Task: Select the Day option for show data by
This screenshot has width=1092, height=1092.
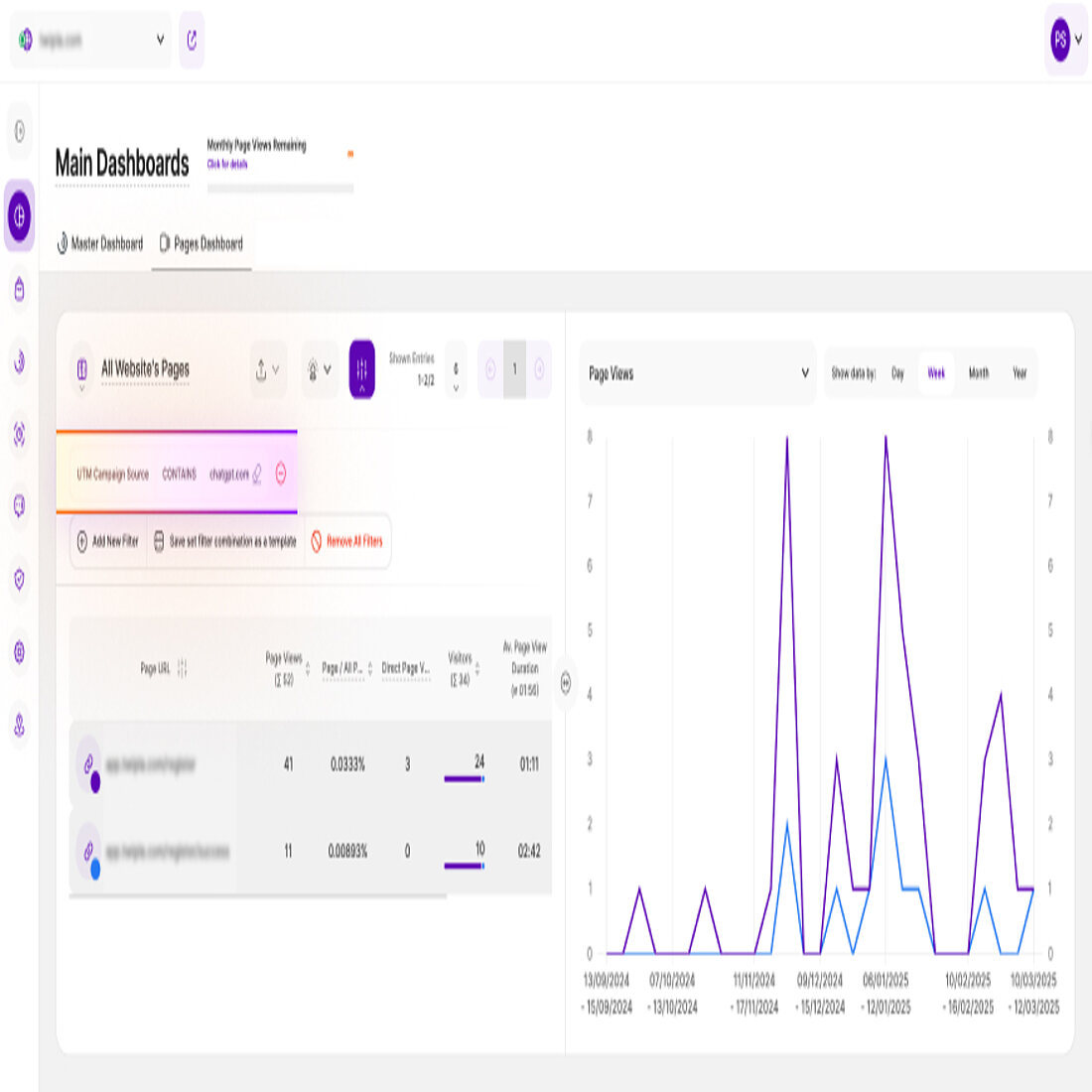Action: click(896, 374)
